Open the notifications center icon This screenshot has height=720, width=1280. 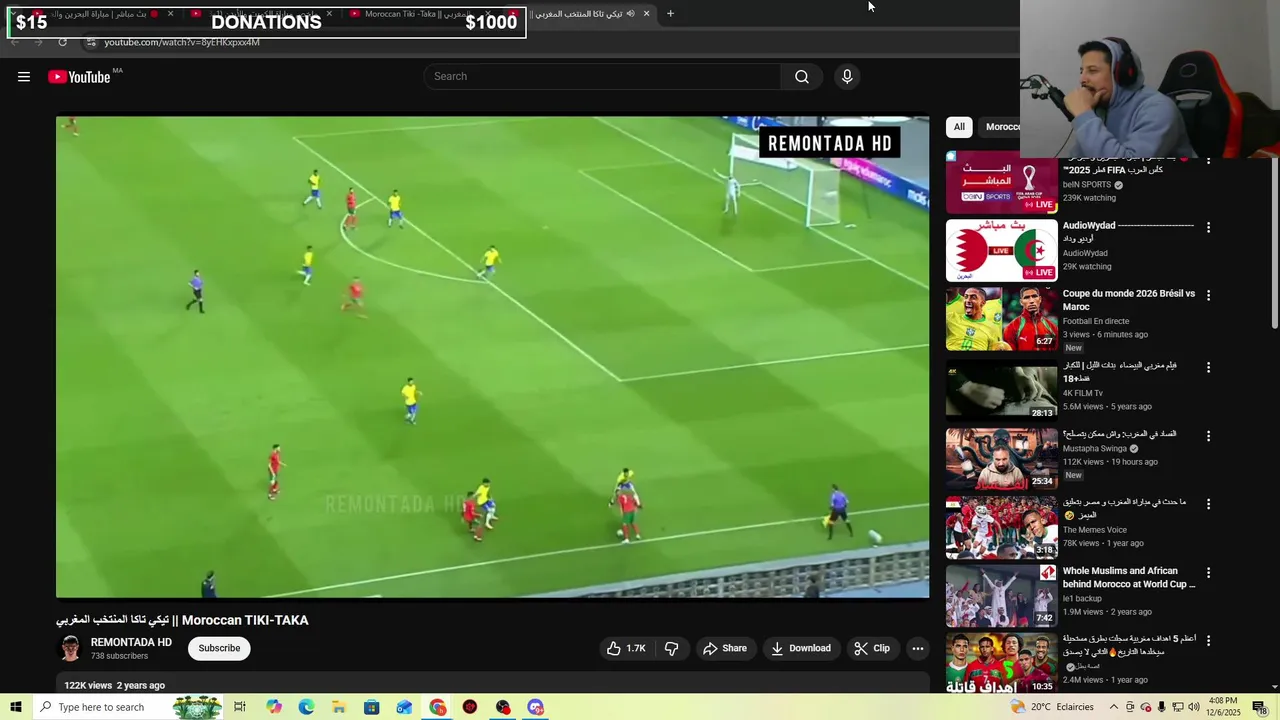(x=1260, y=707)
